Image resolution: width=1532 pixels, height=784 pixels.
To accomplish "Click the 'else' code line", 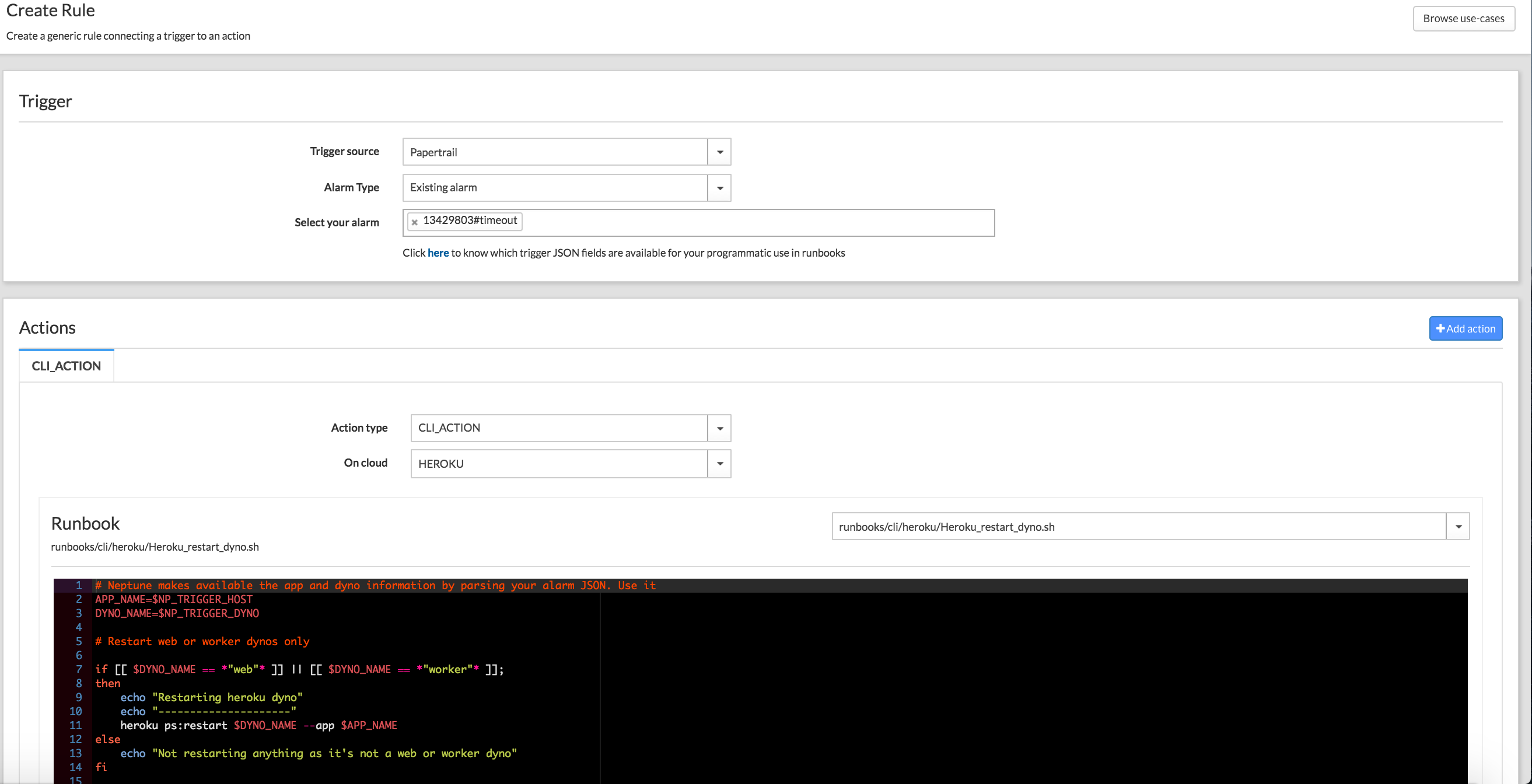I will [108, 740].
